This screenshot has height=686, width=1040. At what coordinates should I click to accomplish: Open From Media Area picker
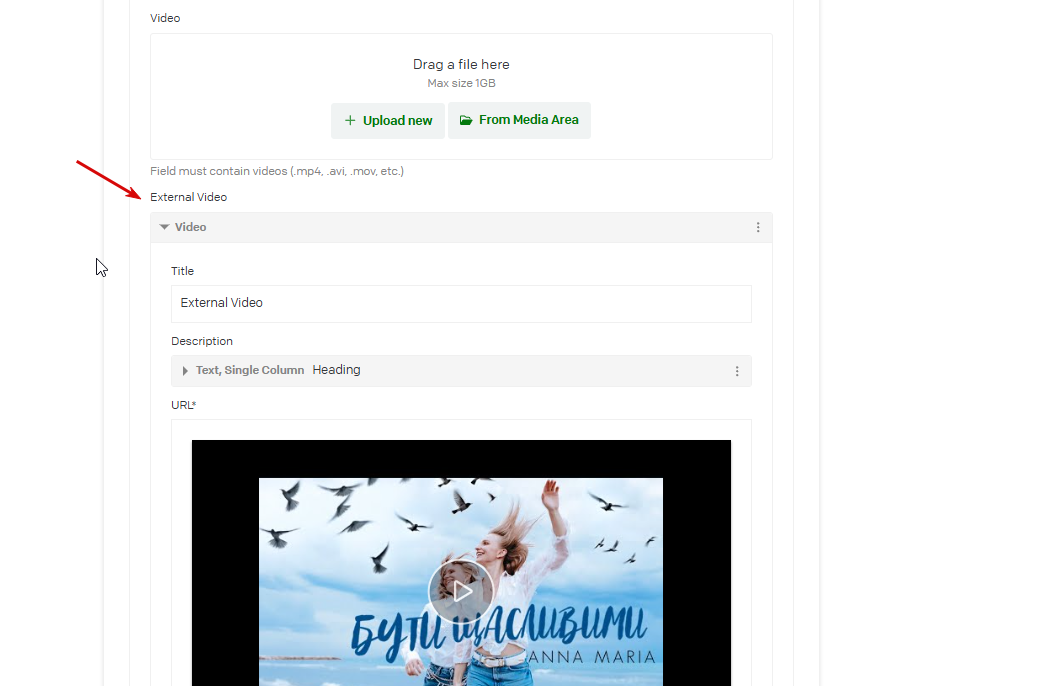point(519,120)
